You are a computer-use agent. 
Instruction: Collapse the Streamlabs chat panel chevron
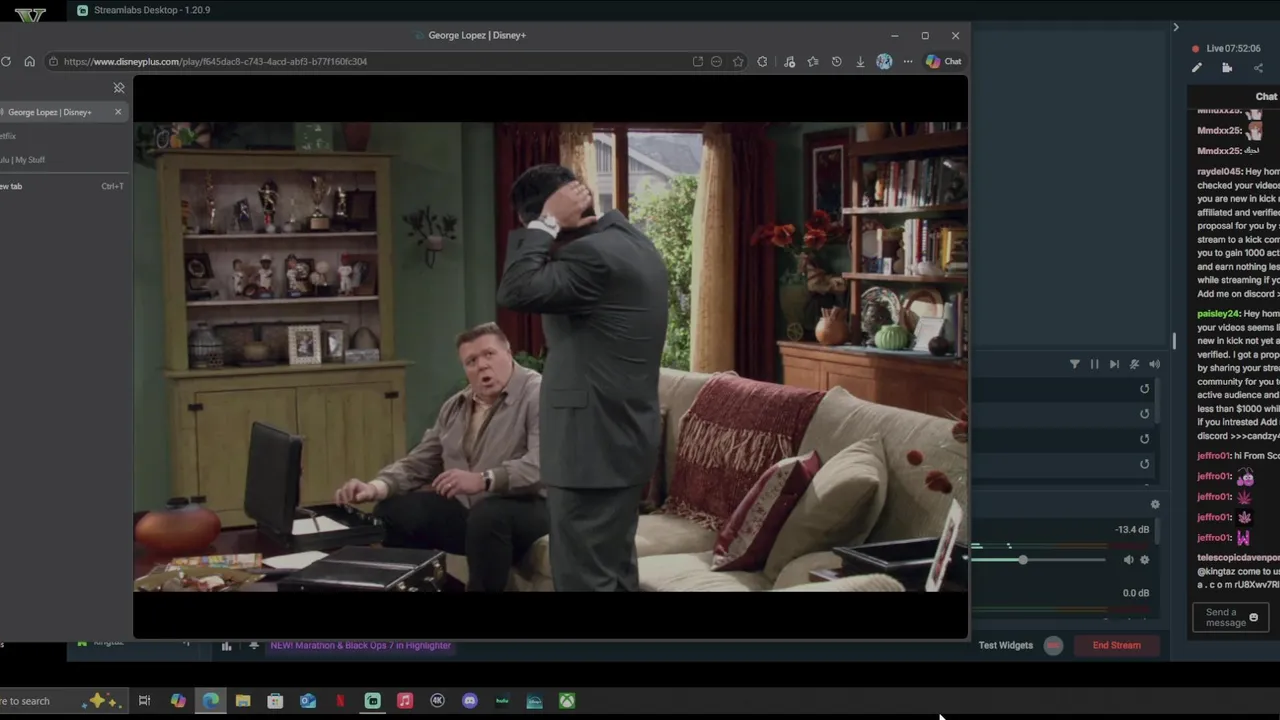coord(1176,27)
